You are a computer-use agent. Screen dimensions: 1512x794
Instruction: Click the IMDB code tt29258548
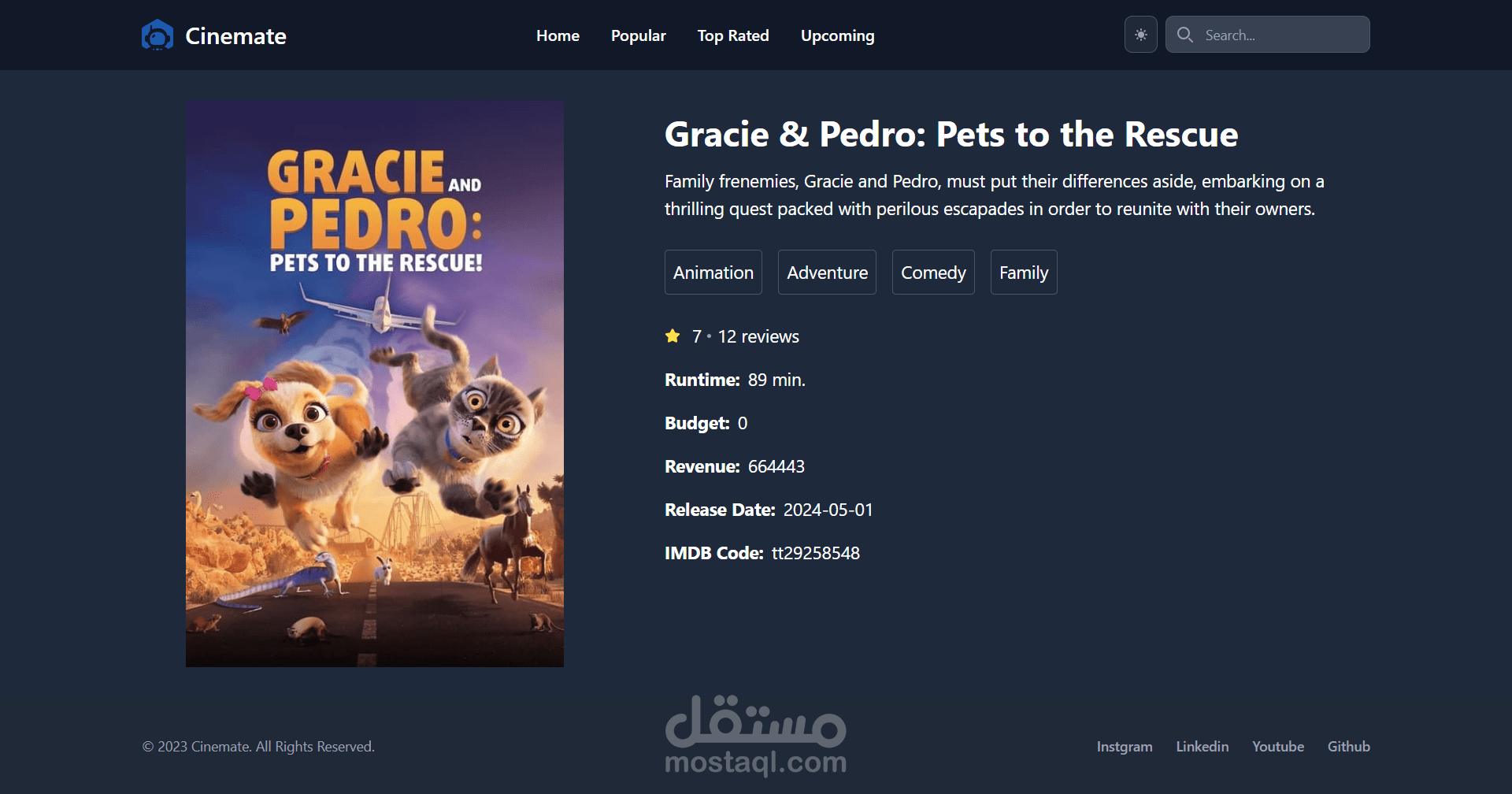tap(816, 553)
